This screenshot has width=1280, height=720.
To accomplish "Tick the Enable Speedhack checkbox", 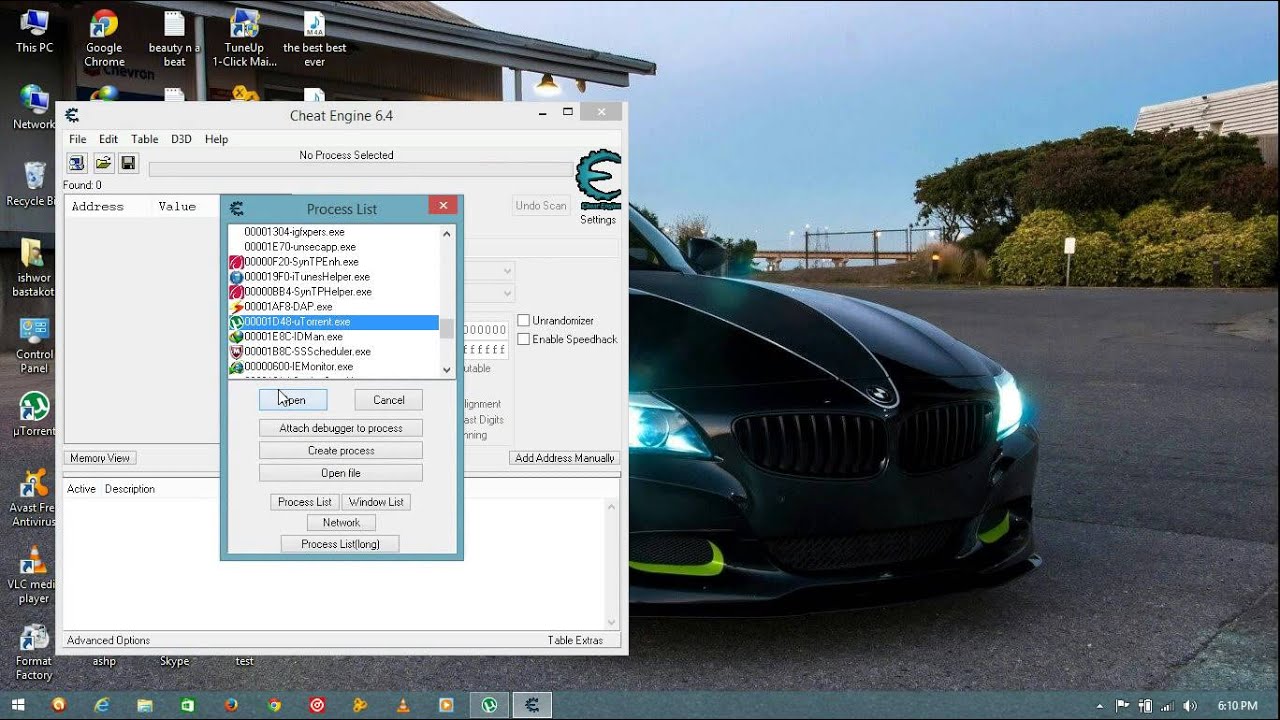I will (x=524, y=339).
